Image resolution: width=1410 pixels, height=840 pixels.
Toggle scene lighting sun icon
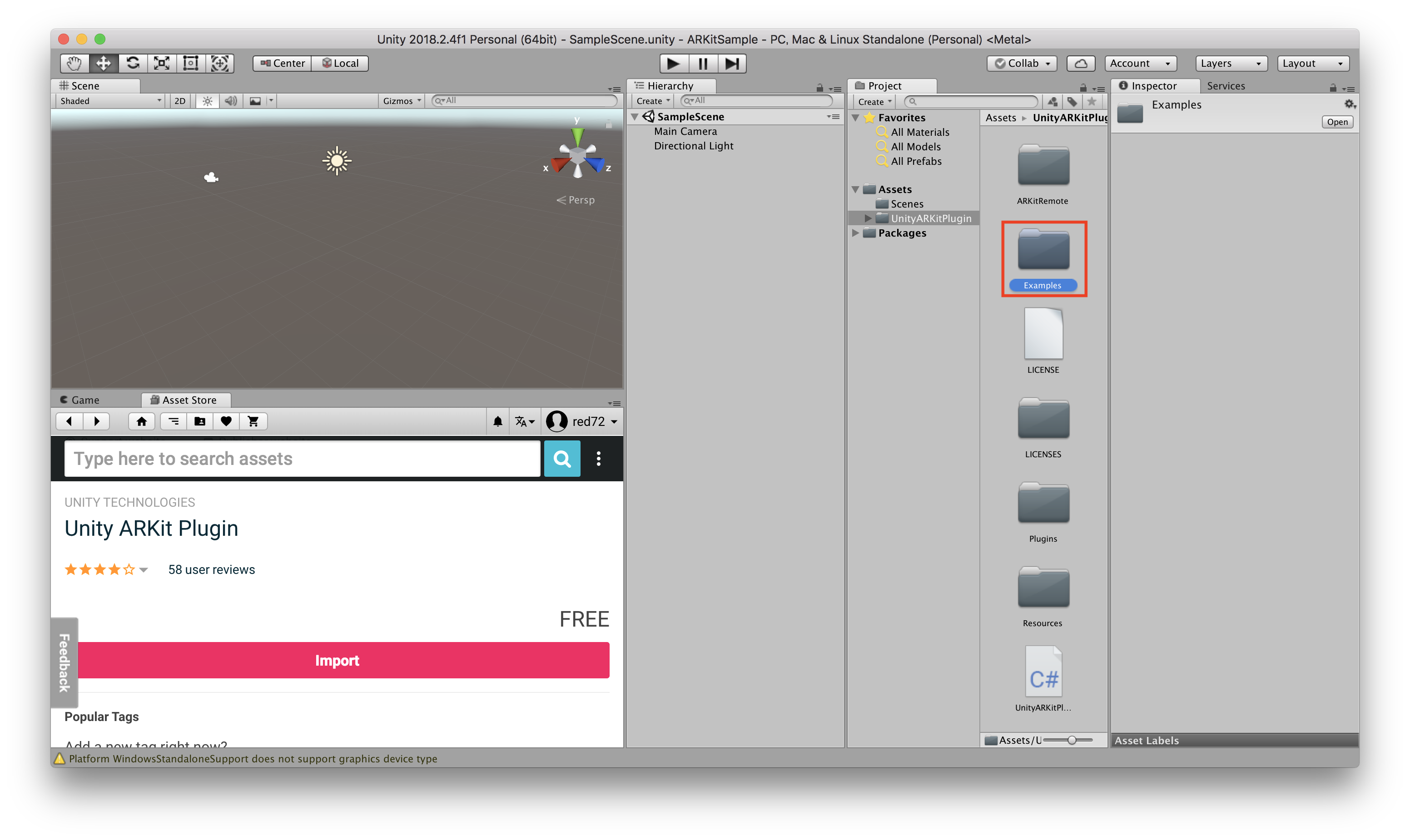pos(207,101)
